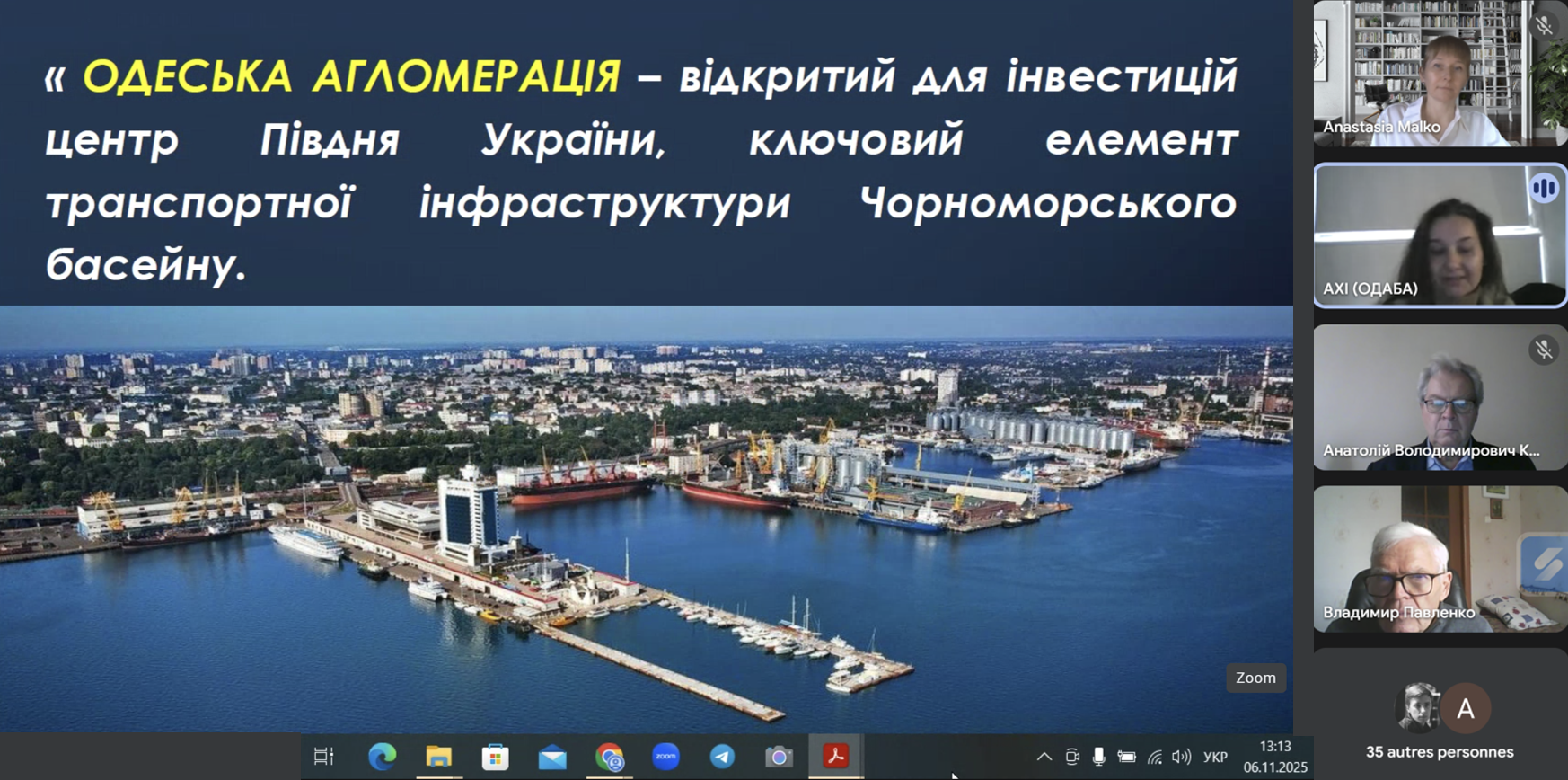Select Владимир Павленко's video tile
Screen dimensions: 1568x780
pyautogui.click(x=1439, y=559)
